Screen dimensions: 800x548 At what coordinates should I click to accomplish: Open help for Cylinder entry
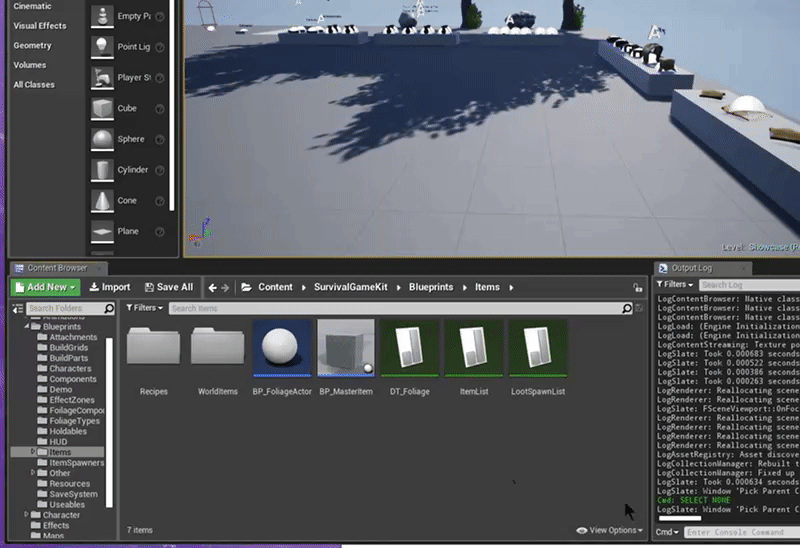click(x=160, y=170)
